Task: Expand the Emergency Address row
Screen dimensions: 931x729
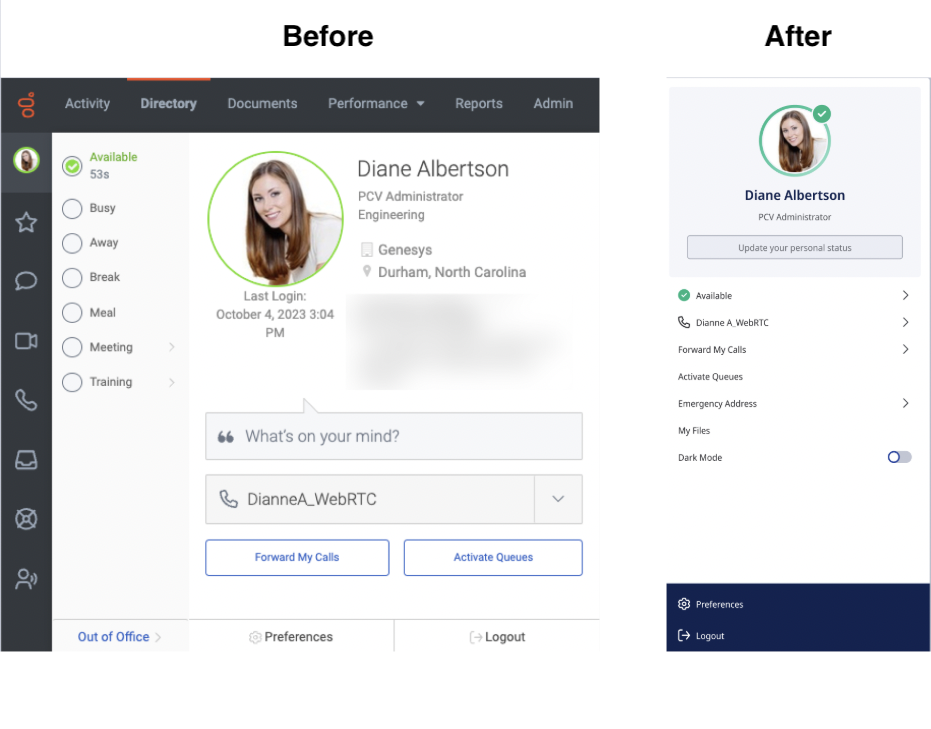Action: tap(906, 403)
